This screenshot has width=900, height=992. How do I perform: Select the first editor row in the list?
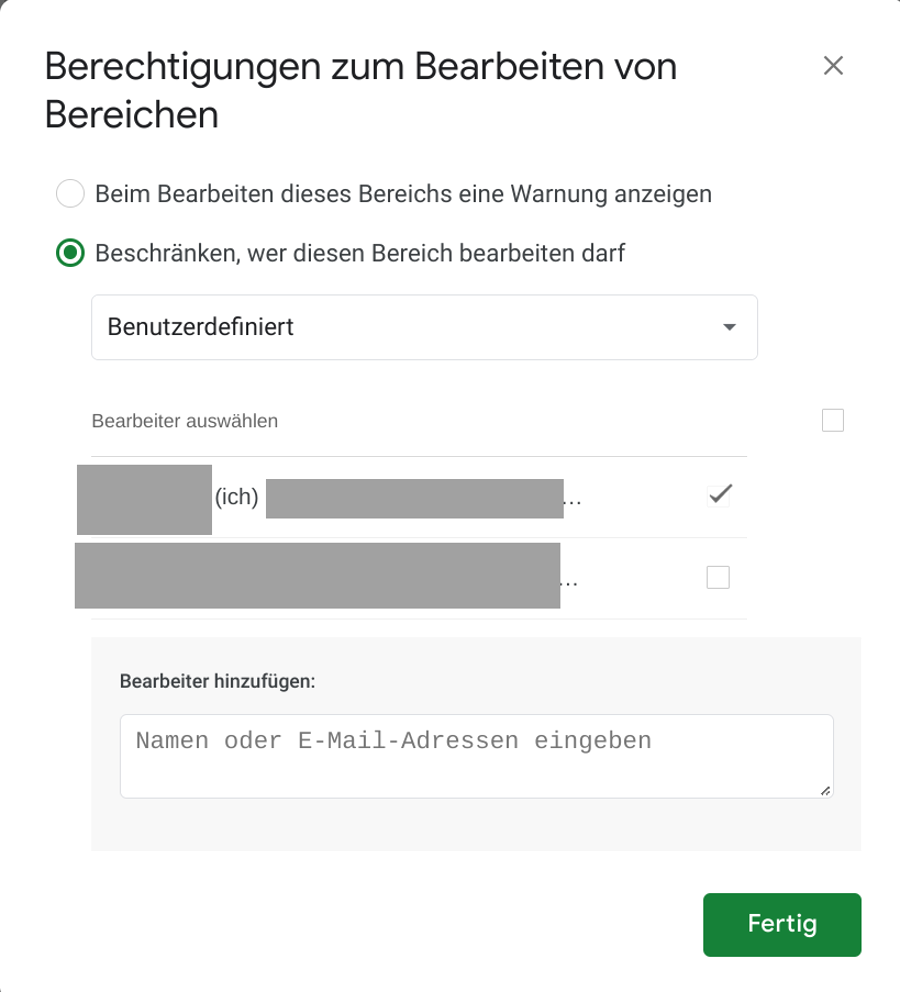[x=350, y=495]
